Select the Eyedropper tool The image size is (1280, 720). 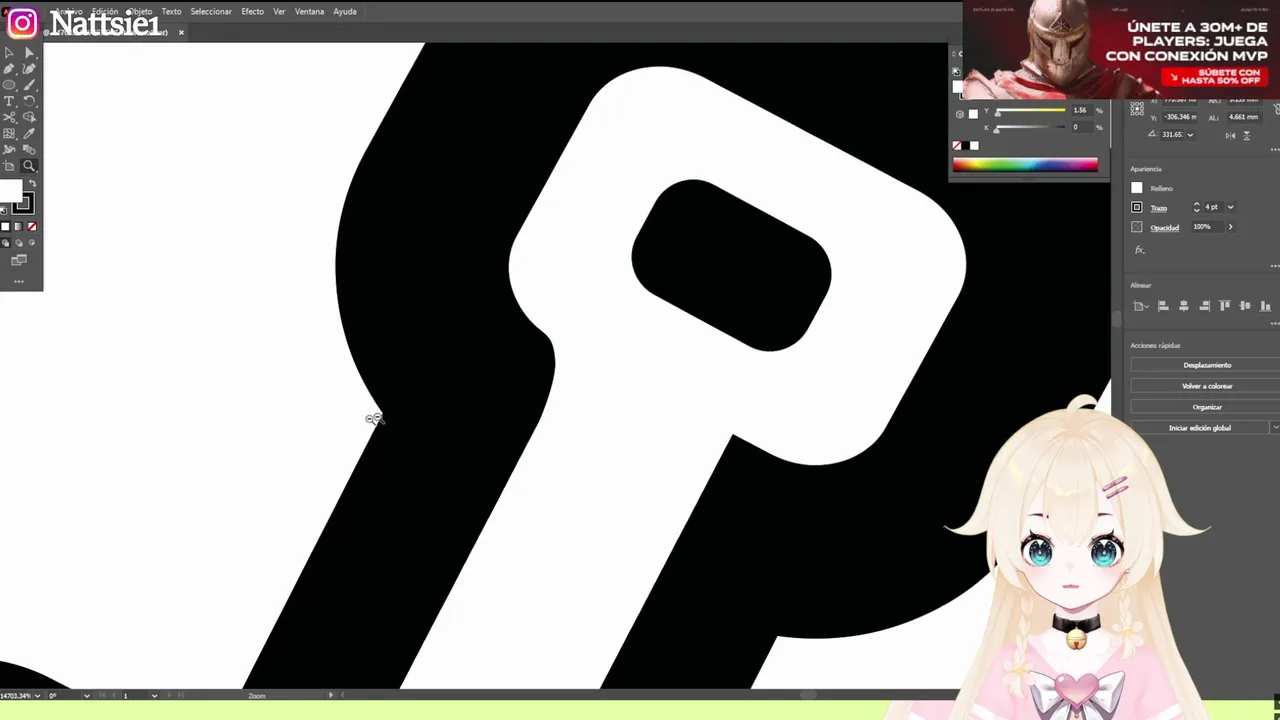point(29,133)
